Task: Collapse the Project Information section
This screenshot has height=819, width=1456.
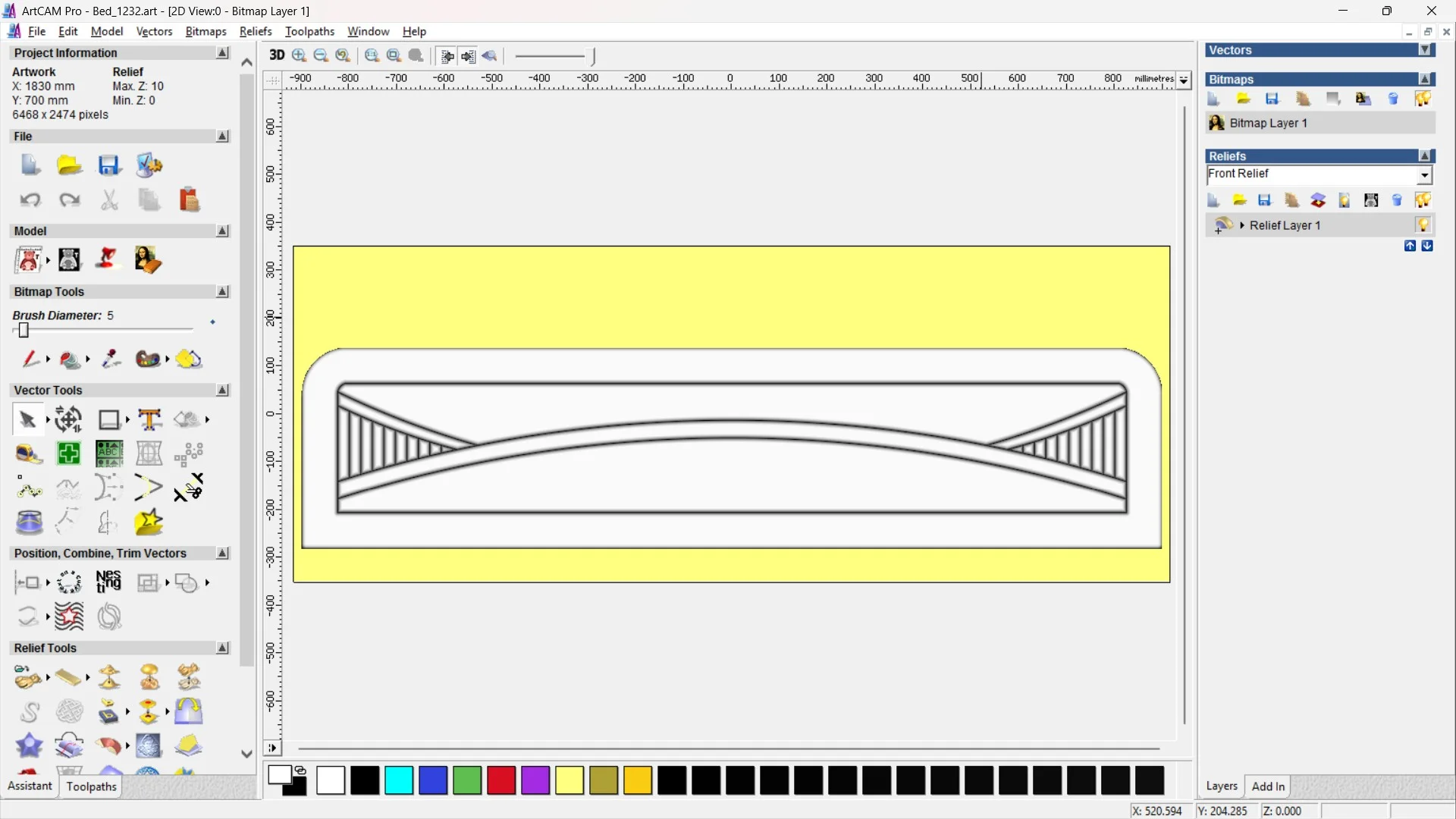Action: [222, 53]
